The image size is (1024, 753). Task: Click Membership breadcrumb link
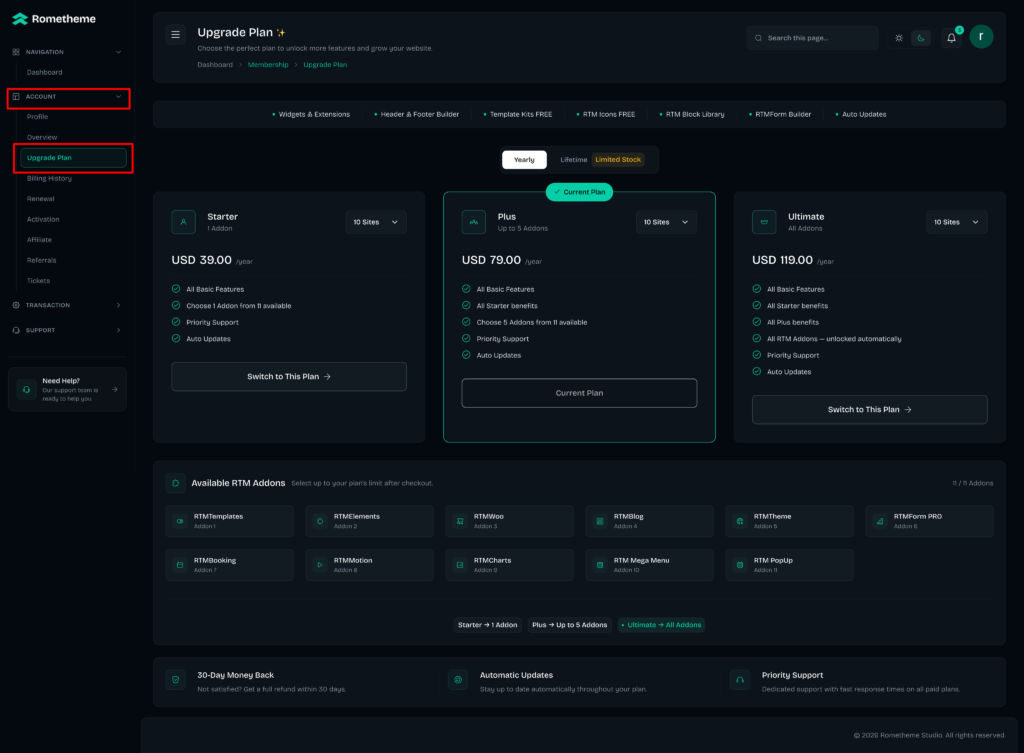click(268, 65)
